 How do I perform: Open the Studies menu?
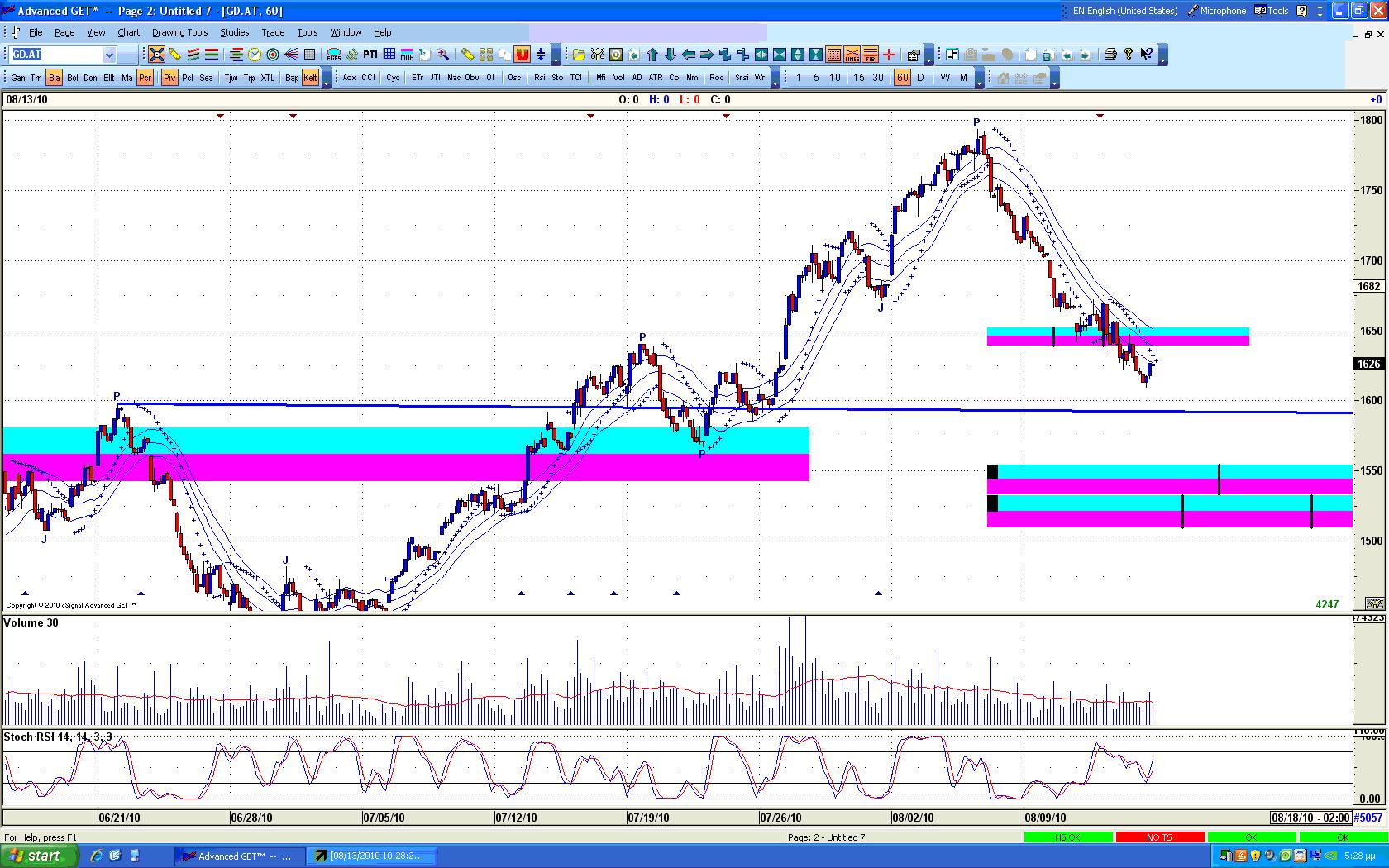tap(234, 32)
